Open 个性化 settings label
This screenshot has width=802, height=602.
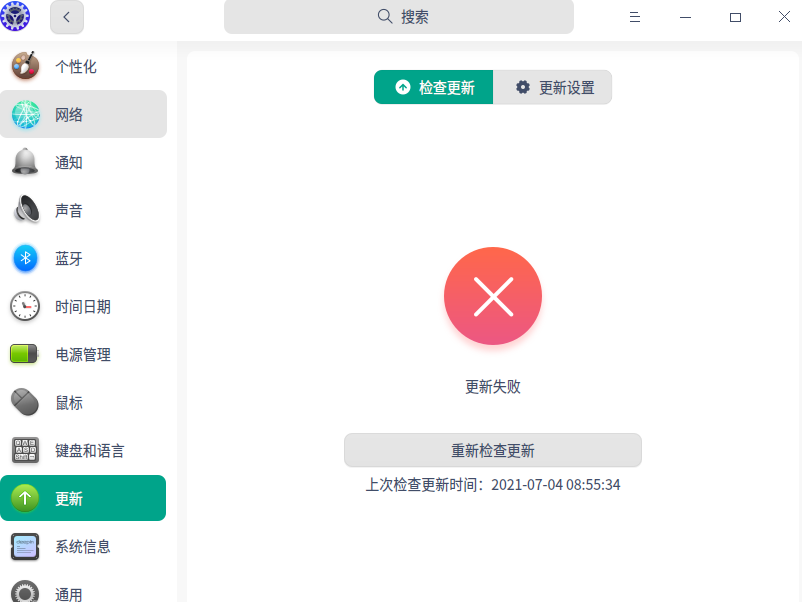pos(76,66)
